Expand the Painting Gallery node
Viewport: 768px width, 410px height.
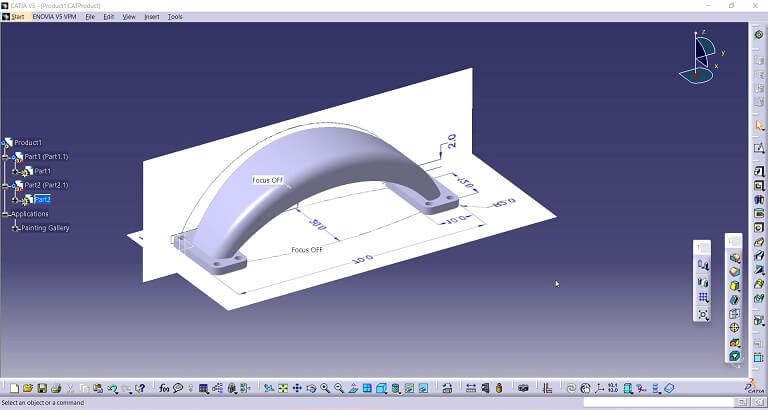click(15, 228)
